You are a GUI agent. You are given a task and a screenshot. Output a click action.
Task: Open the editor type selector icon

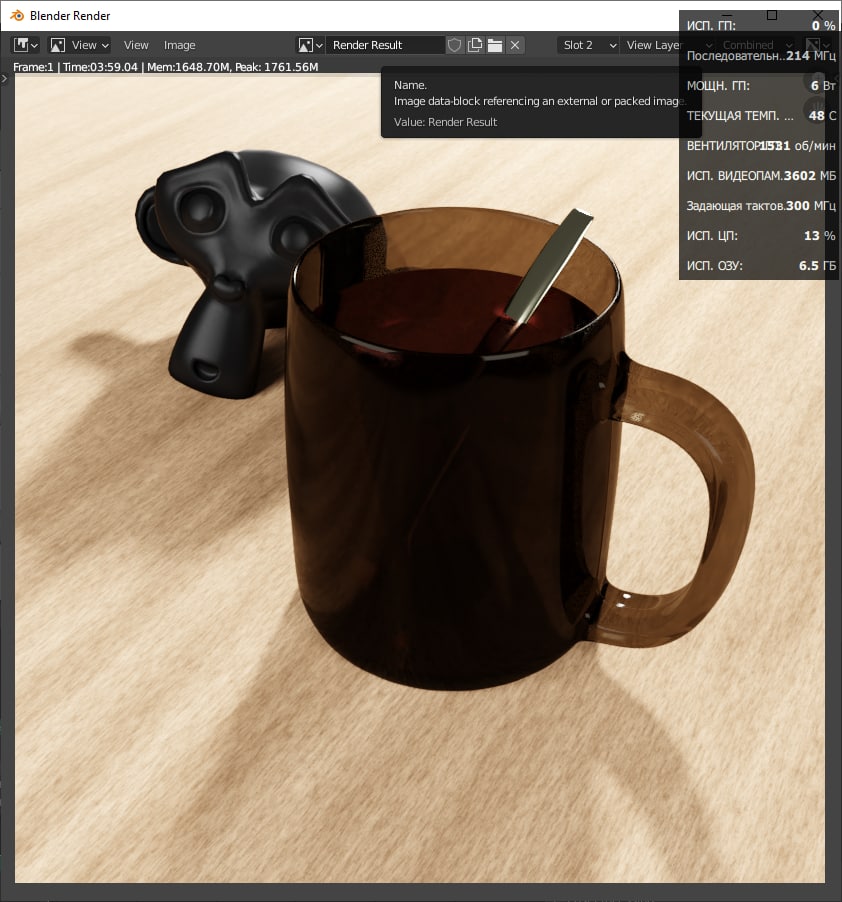(x=26, y=45)
